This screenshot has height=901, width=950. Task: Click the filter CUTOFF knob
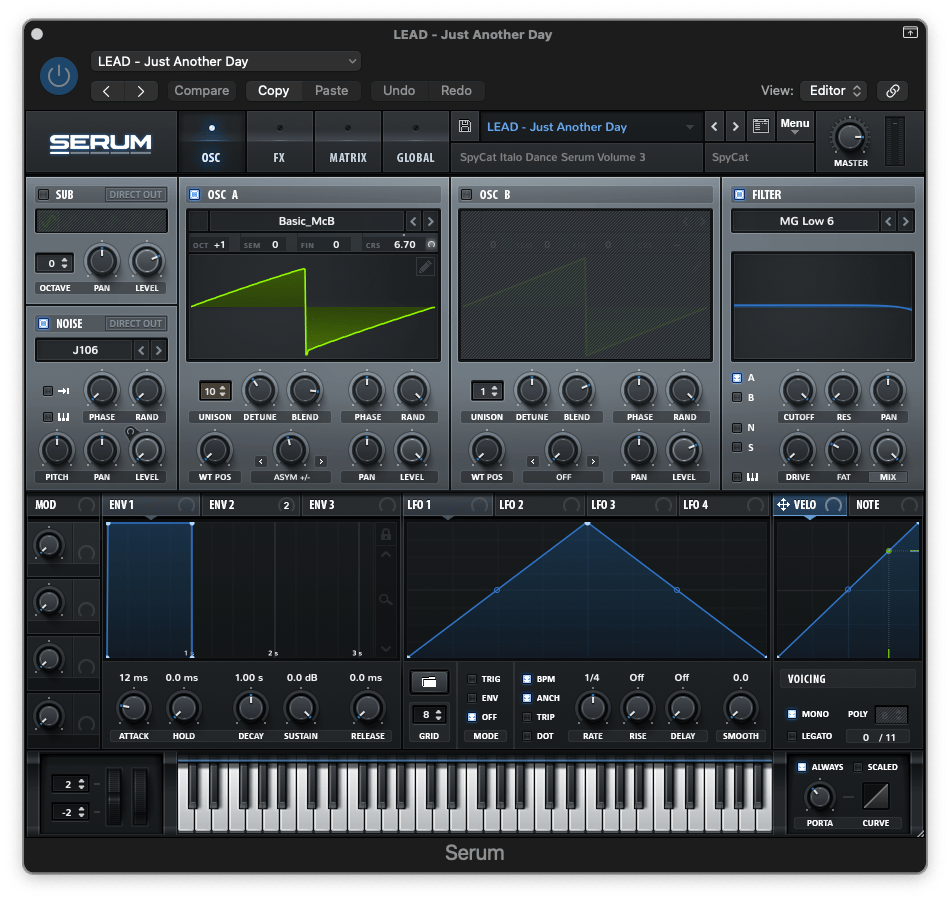pyautogui.click(x=797, y=391)
